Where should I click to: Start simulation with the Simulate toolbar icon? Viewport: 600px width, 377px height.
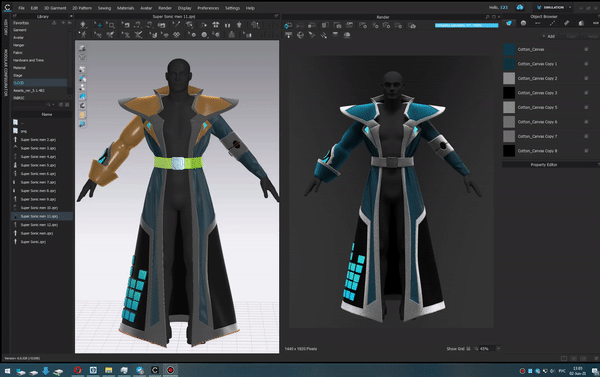tap(83, 25)
